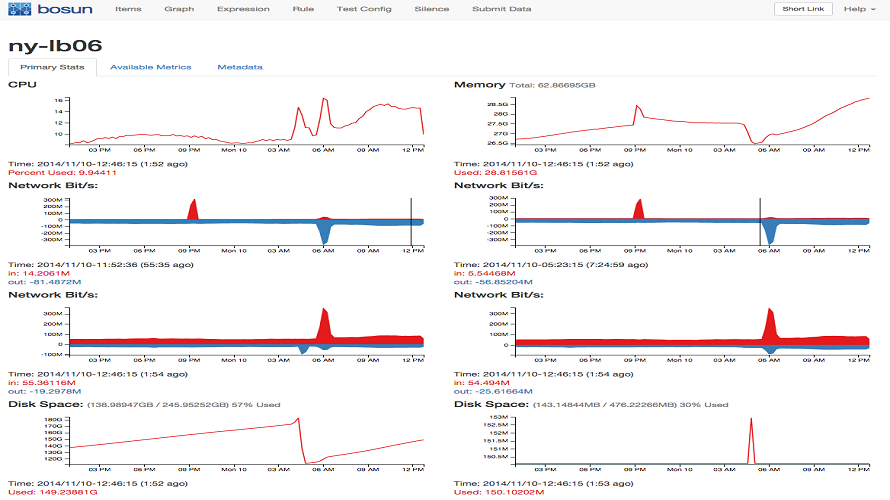Screen dimensions: 890x500
Task: Click the spike in right Disk Space graph
Action: pyautogui.click(x=751, y=440)
